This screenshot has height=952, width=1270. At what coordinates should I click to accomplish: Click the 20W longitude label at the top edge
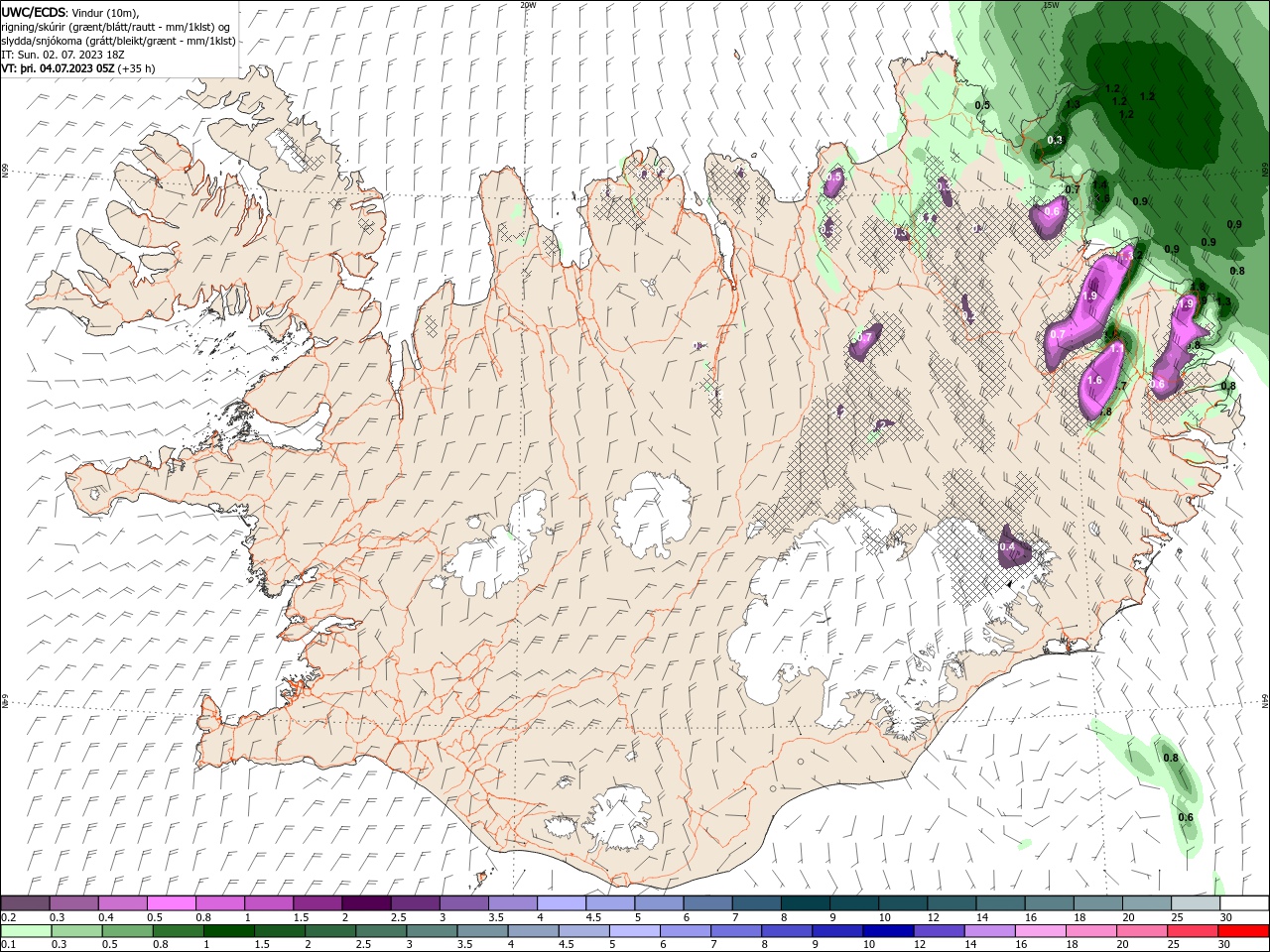[x=528, y=5]
